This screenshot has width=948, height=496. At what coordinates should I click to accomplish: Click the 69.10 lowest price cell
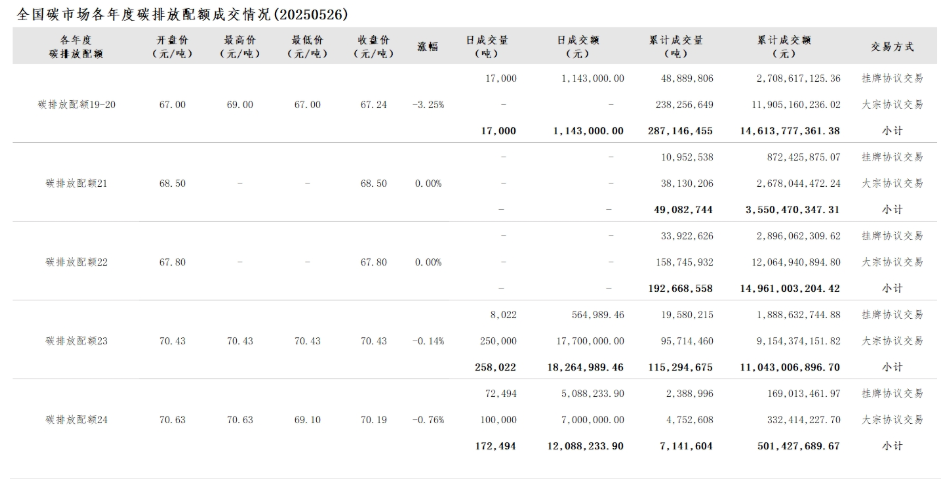pos(306,419)
